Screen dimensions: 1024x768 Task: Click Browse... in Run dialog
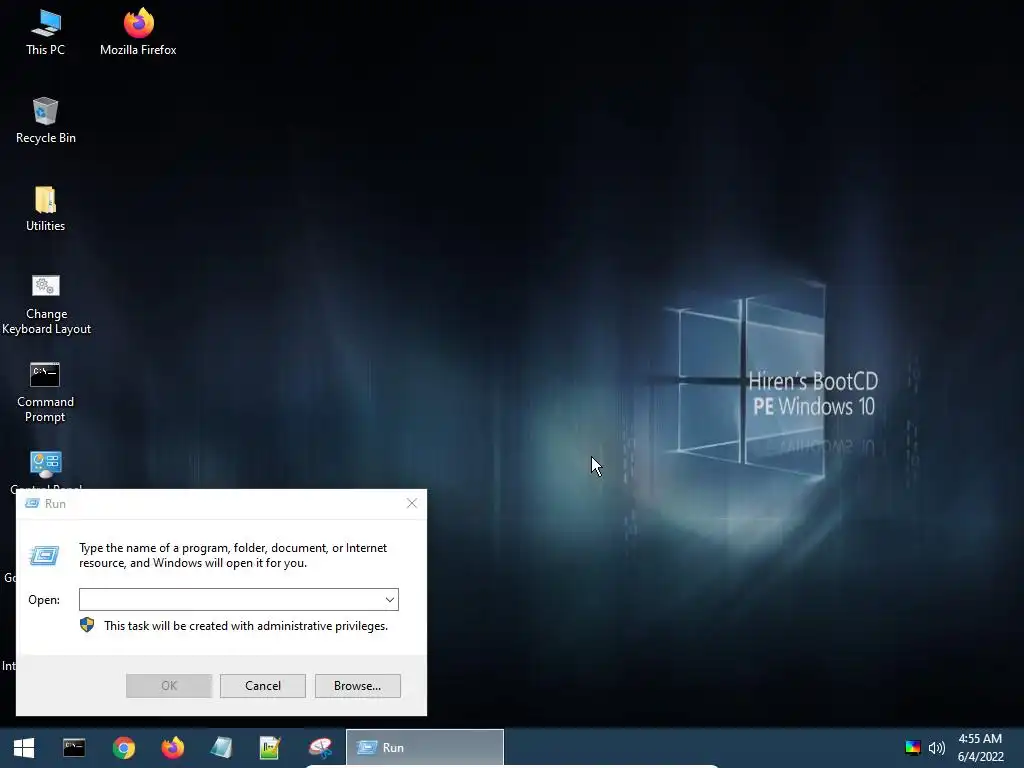(x=357, y=686)
